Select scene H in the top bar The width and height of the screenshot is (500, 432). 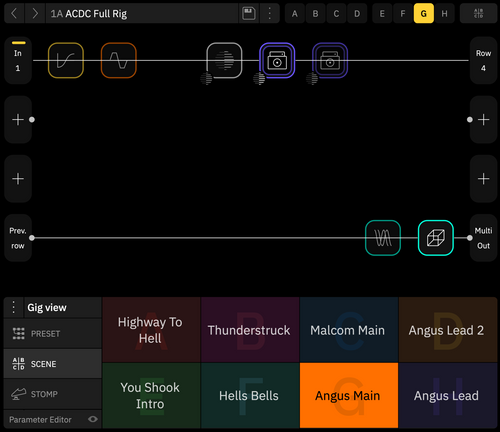[444, 14]
